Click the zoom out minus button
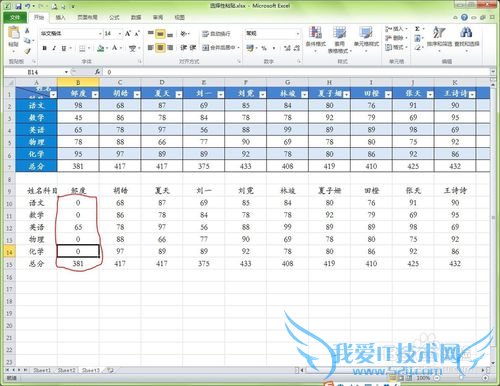Image resolution: width=500 pixels, height=386 pixels. 437,378
